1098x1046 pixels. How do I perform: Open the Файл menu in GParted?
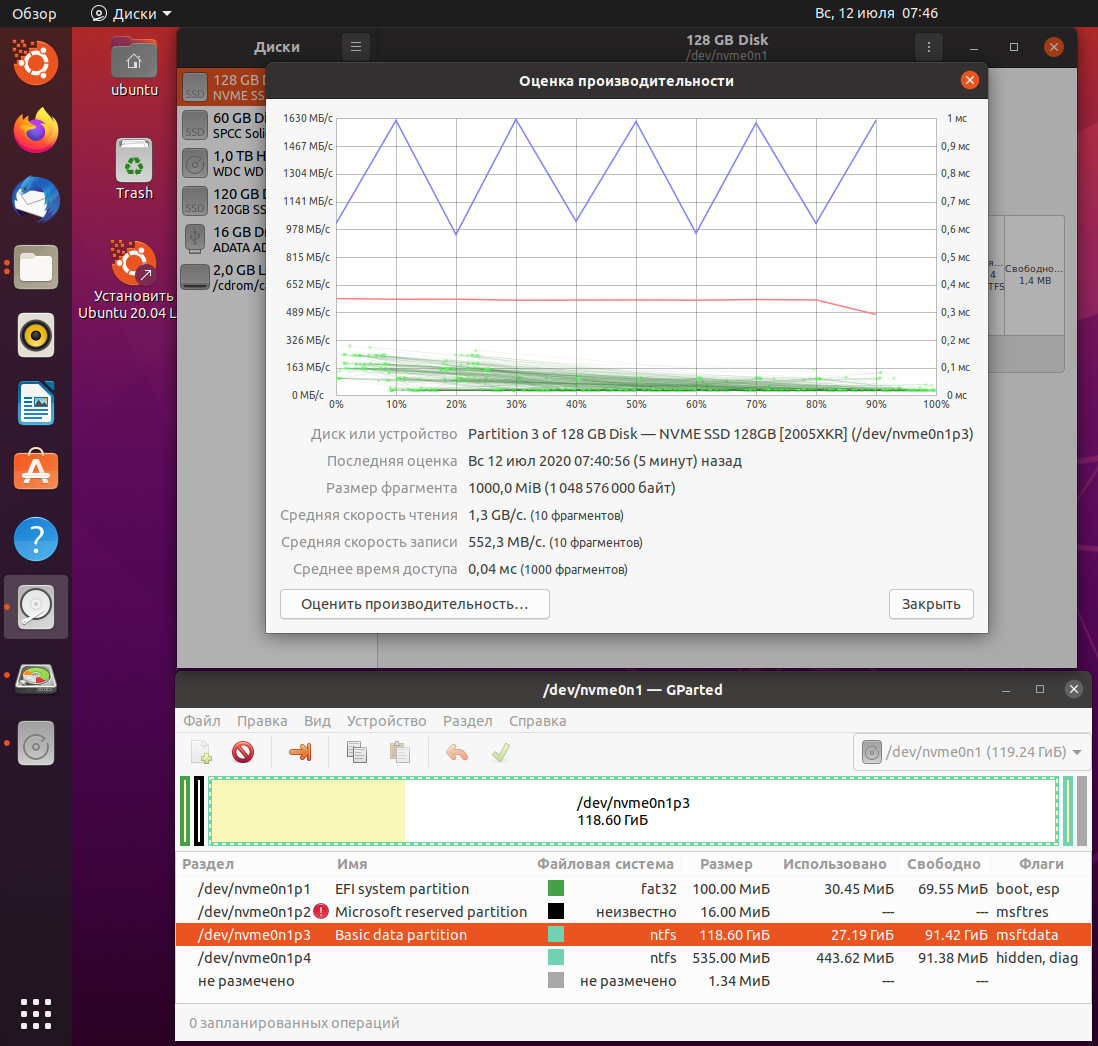(202, 721)
